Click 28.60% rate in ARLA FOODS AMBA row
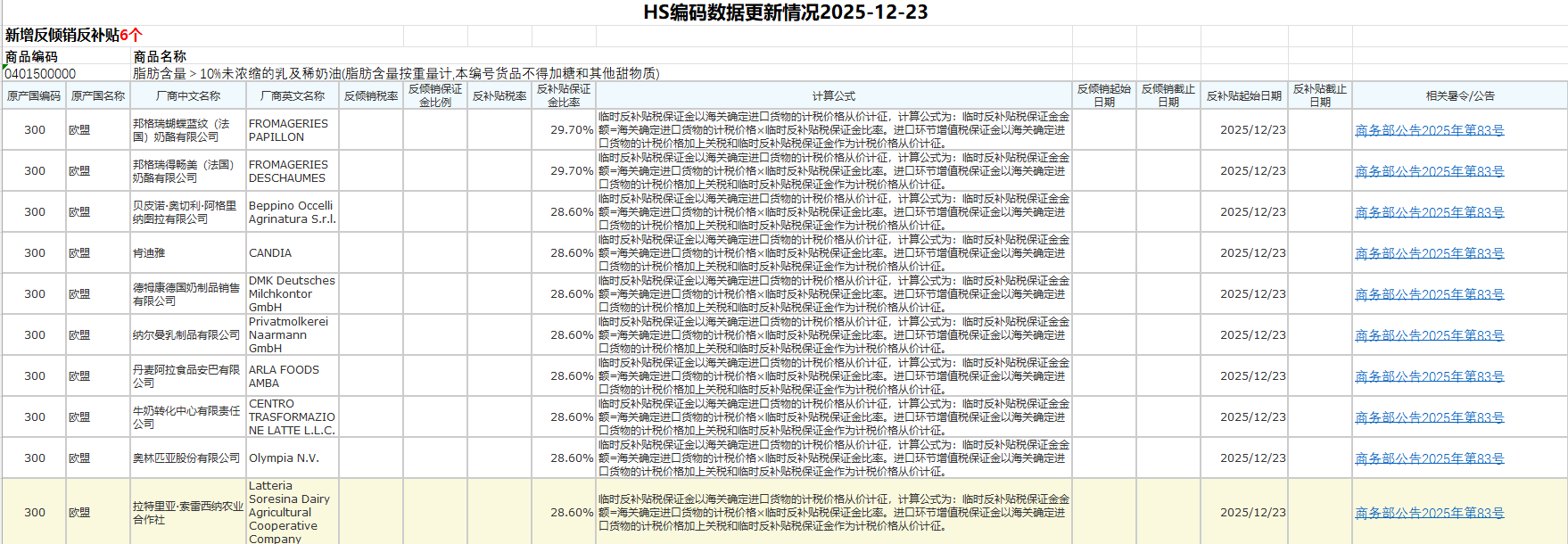This screenshot has height=544, width=1568. click(572, 376)
